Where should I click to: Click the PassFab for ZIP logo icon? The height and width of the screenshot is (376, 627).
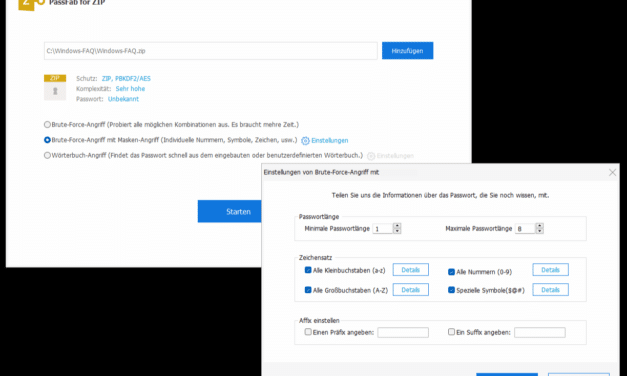(31, 4)
